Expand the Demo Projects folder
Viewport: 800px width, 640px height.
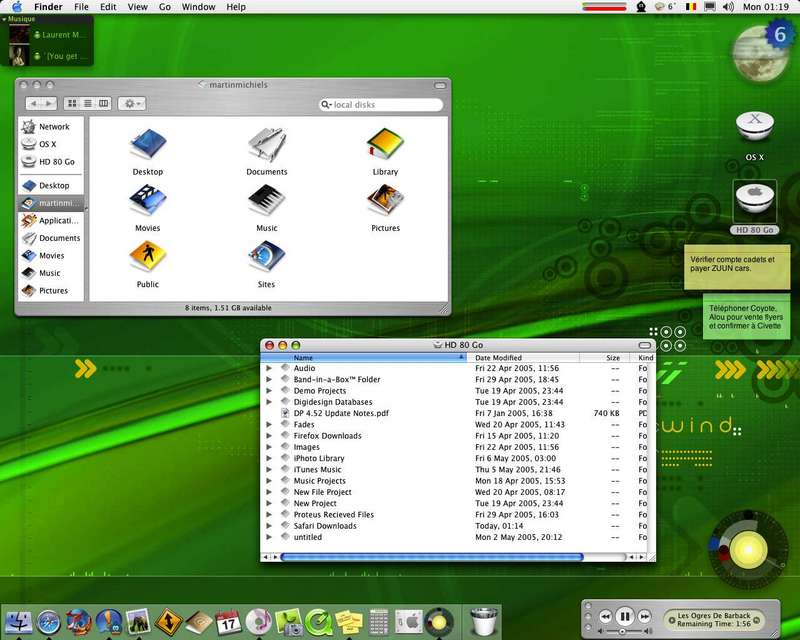pyautogui.click(x=269, y=391)
